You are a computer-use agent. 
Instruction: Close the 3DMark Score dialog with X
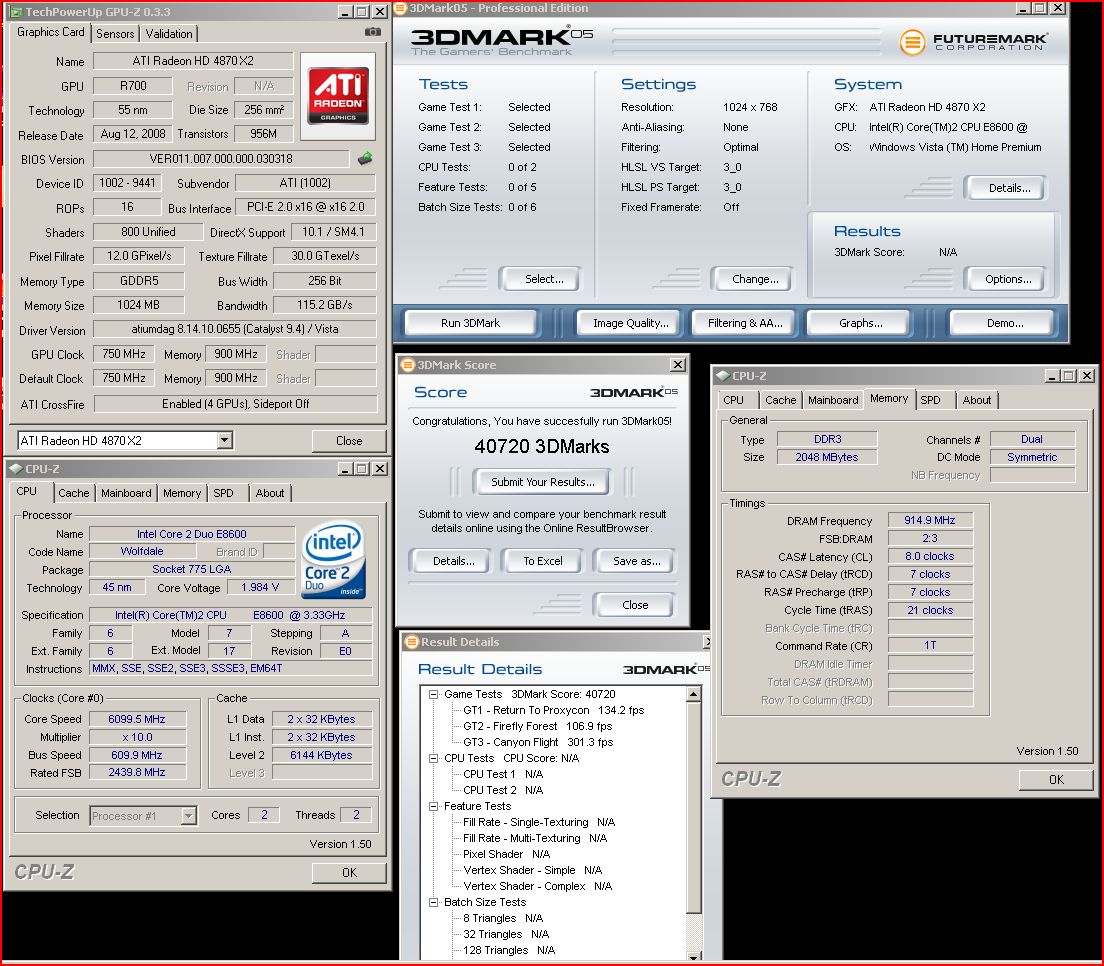(x=677, y=365)
